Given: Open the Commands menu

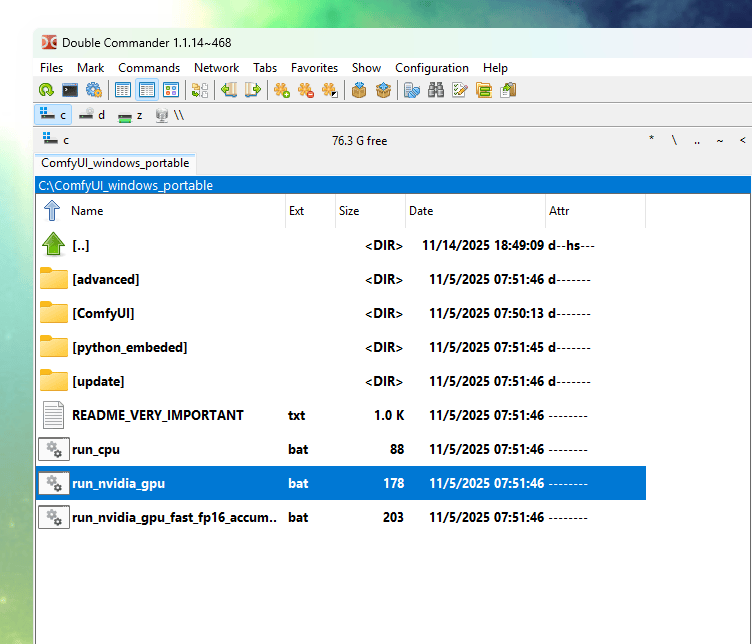Looking at the screenshot, I should pos(149,68).
